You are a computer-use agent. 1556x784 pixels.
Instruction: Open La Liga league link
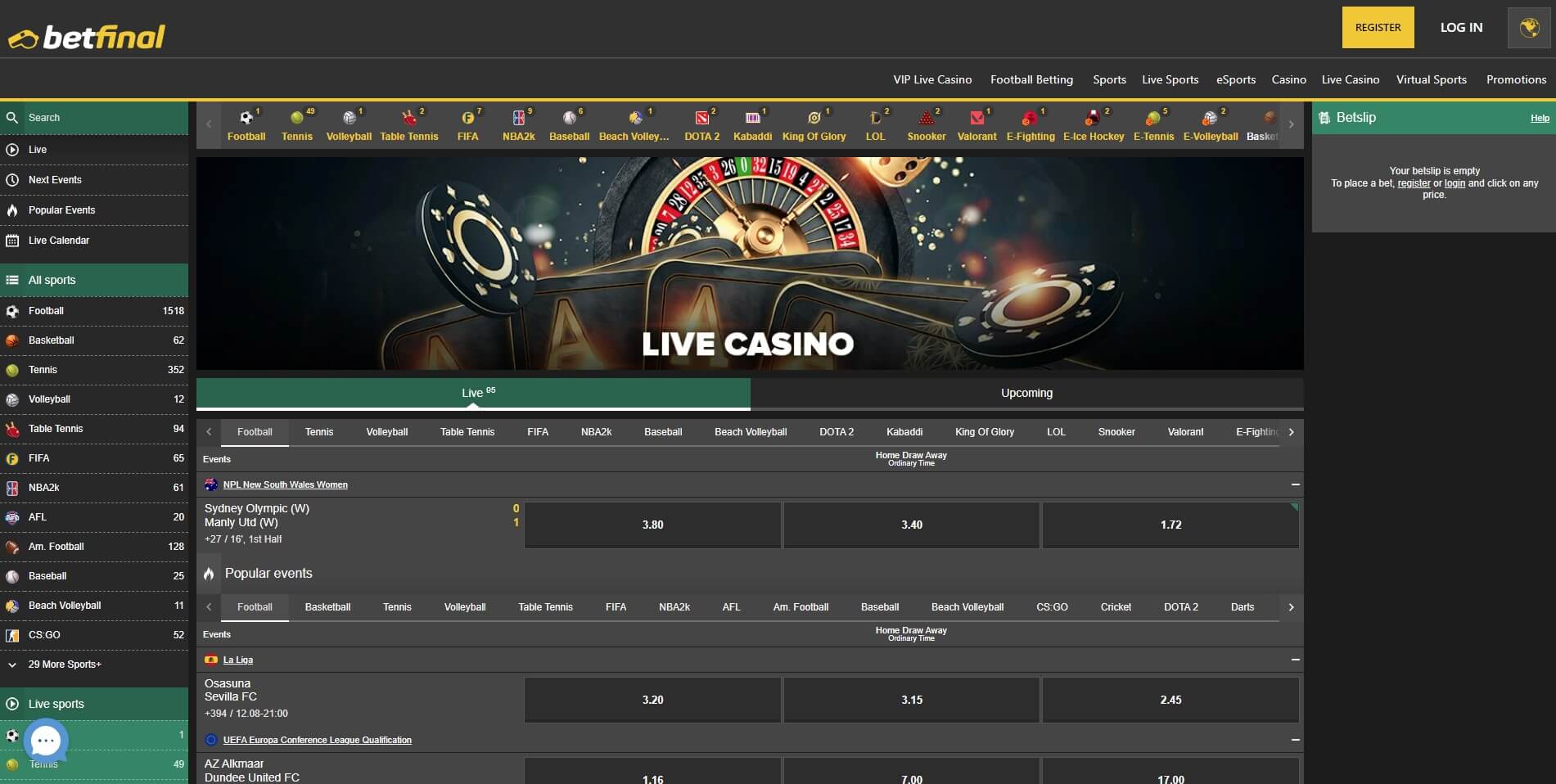pos(238,660)
